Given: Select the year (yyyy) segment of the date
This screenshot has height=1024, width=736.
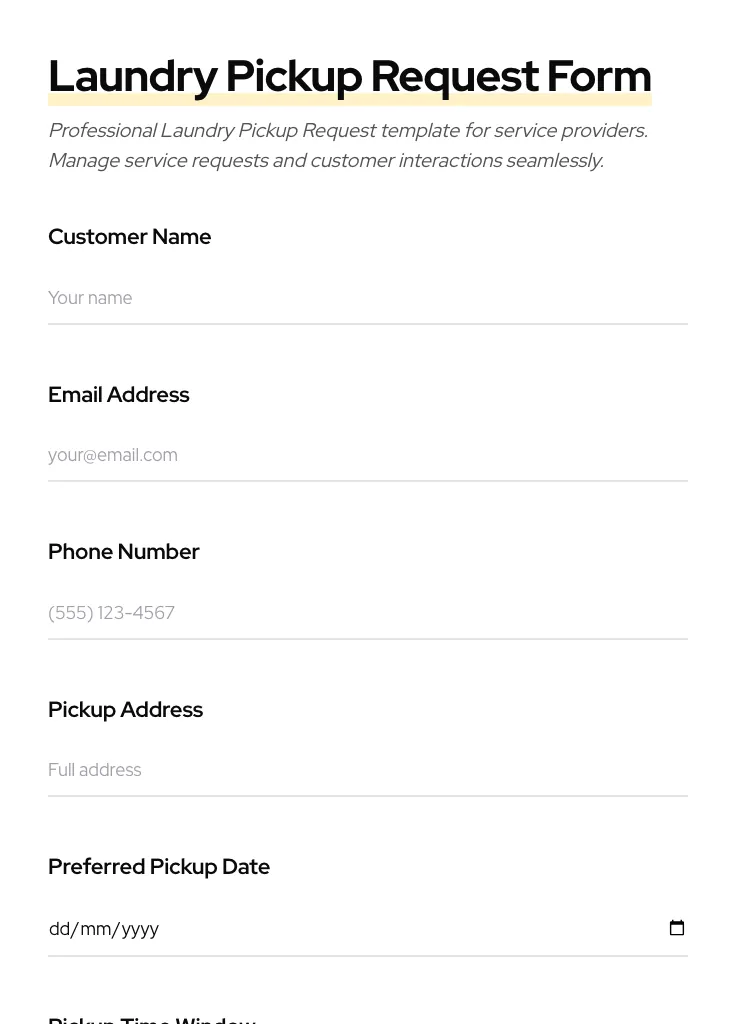Looking at the screenshot, I should tap(140, 929).
